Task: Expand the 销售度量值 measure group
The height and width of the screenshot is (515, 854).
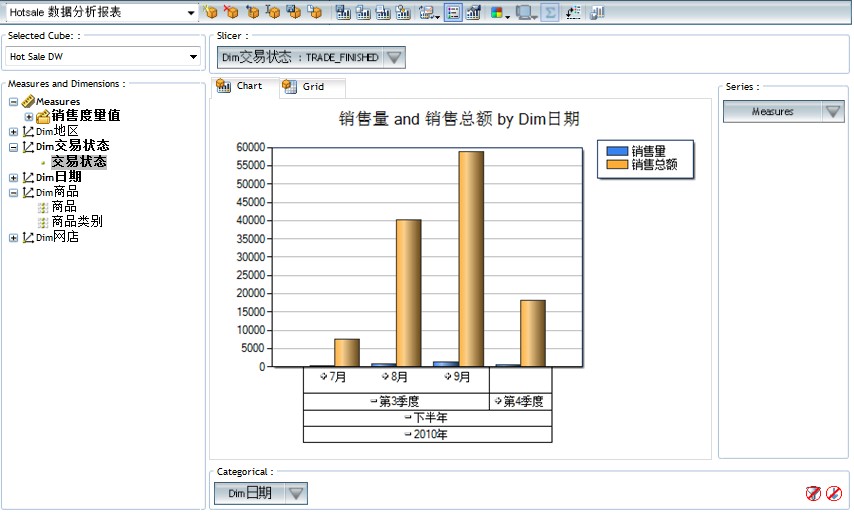Action: pos(29,117)
